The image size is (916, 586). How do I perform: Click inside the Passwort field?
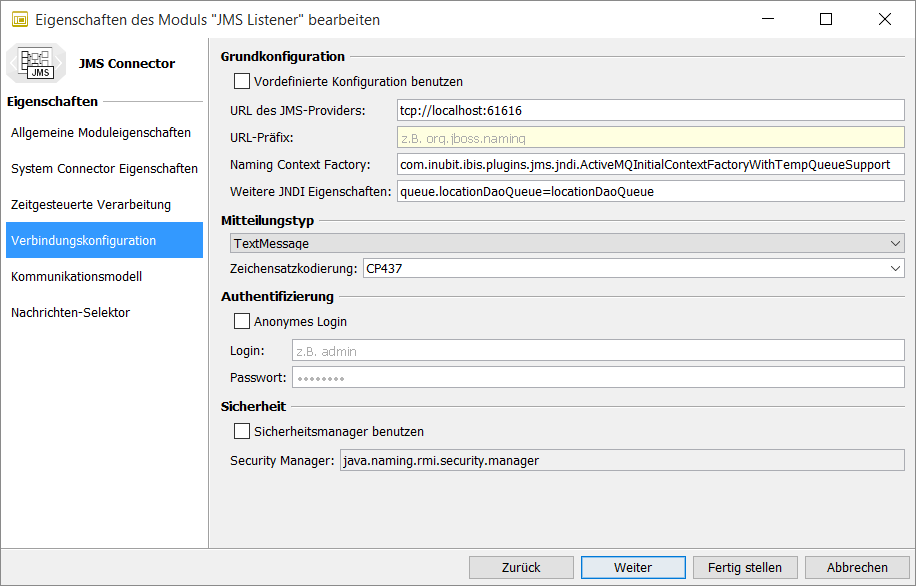point(598,377)
